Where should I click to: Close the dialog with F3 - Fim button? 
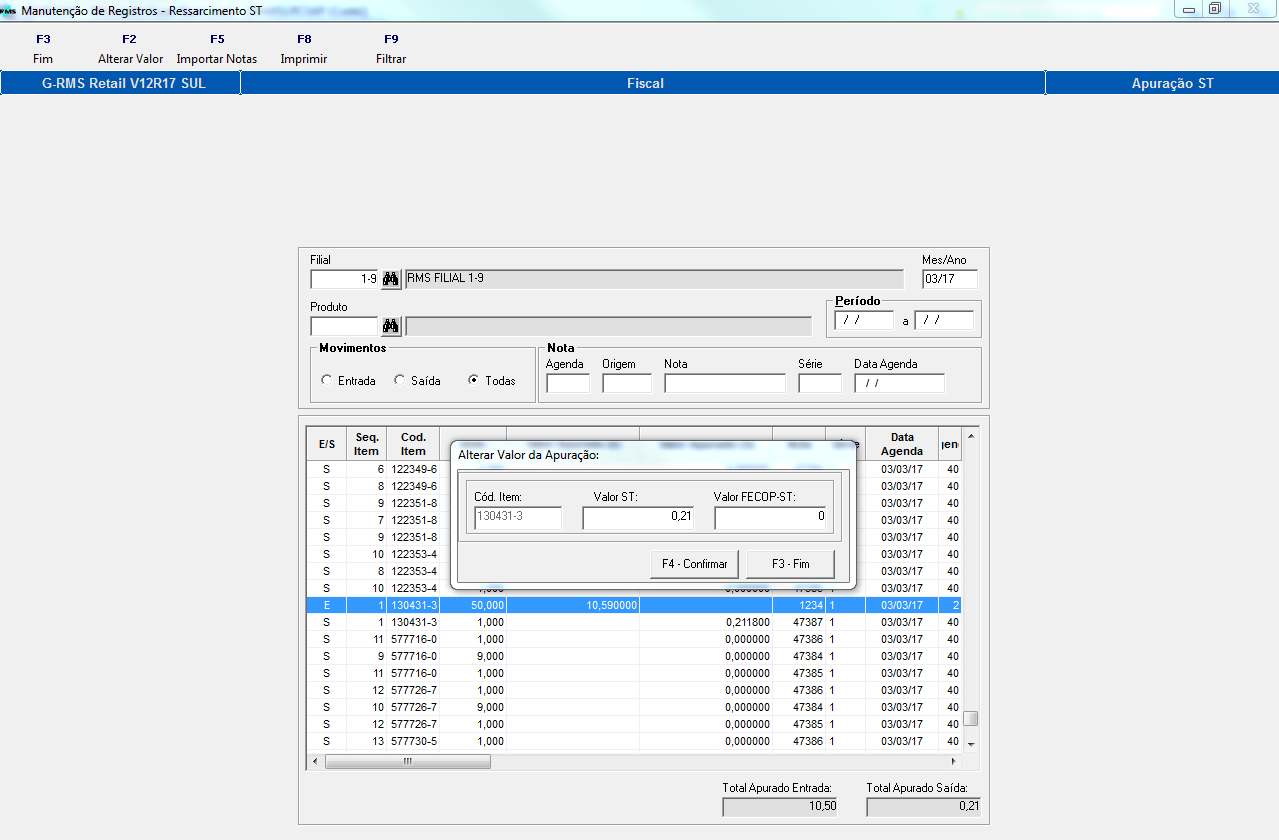pyautogui.click(x=790, y=564)
